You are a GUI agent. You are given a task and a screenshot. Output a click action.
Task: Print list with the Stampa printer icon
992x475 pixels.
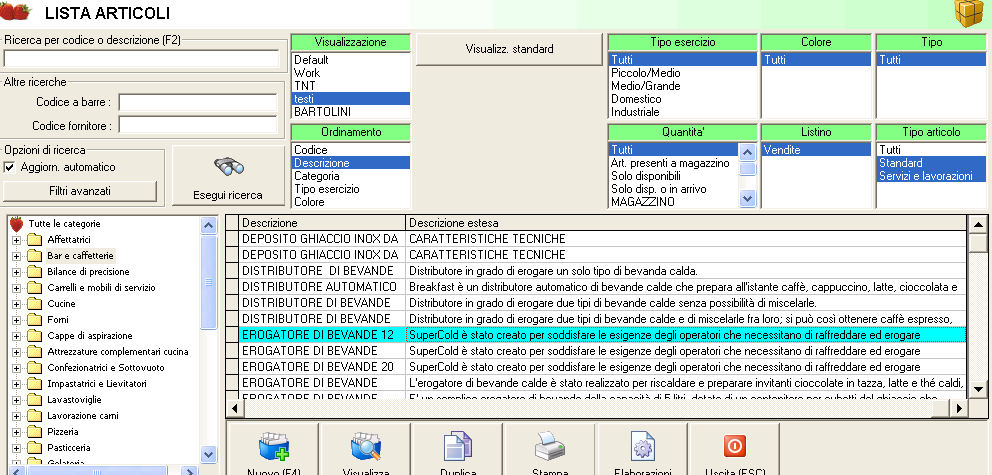click(x=550, y=448)
